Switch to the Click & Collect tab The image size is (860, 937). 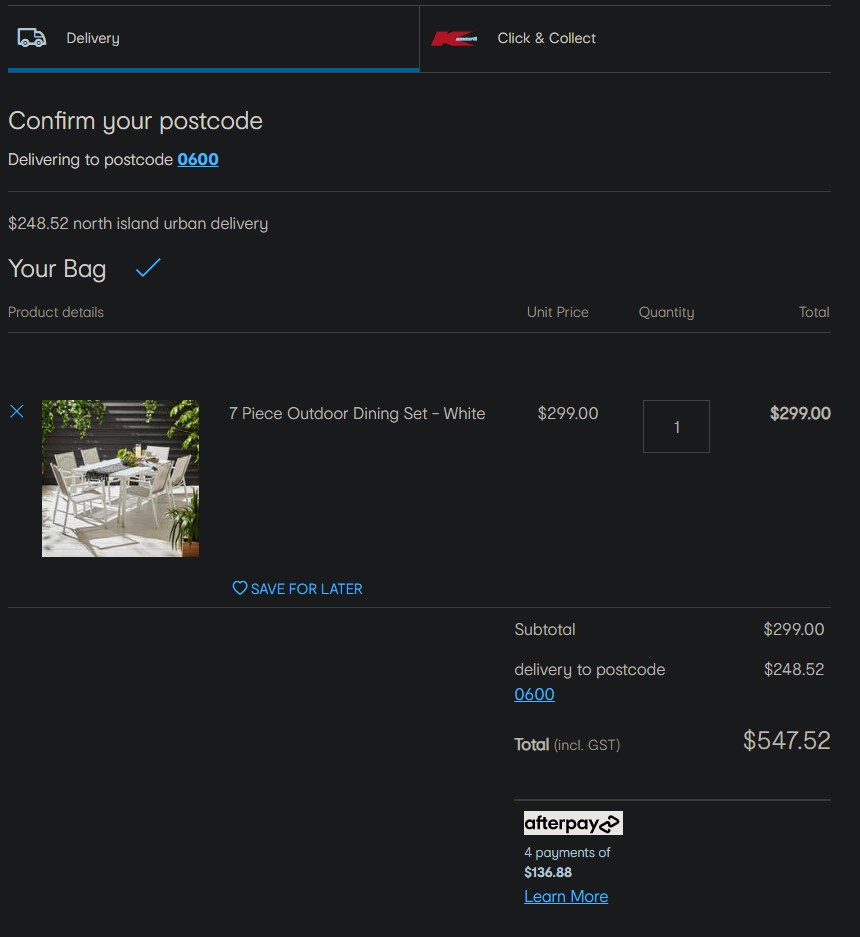pos(546,38)
